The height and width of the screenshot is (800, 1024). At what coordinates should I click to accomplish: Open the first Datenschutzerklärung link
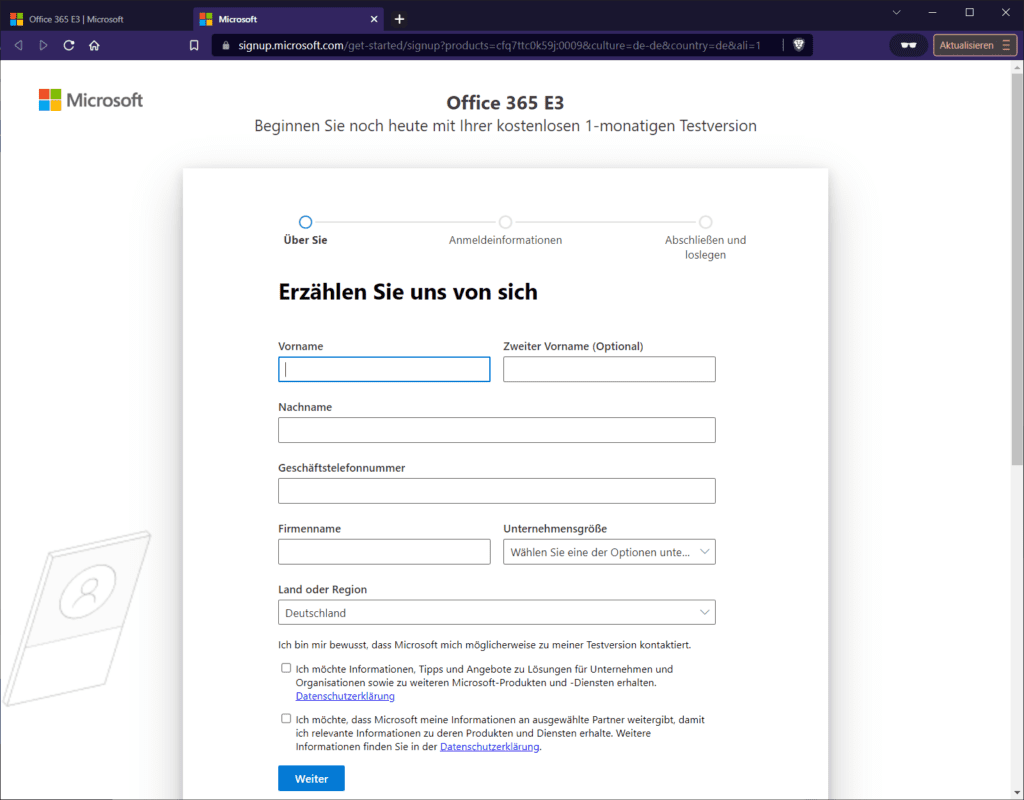point(345,696)
